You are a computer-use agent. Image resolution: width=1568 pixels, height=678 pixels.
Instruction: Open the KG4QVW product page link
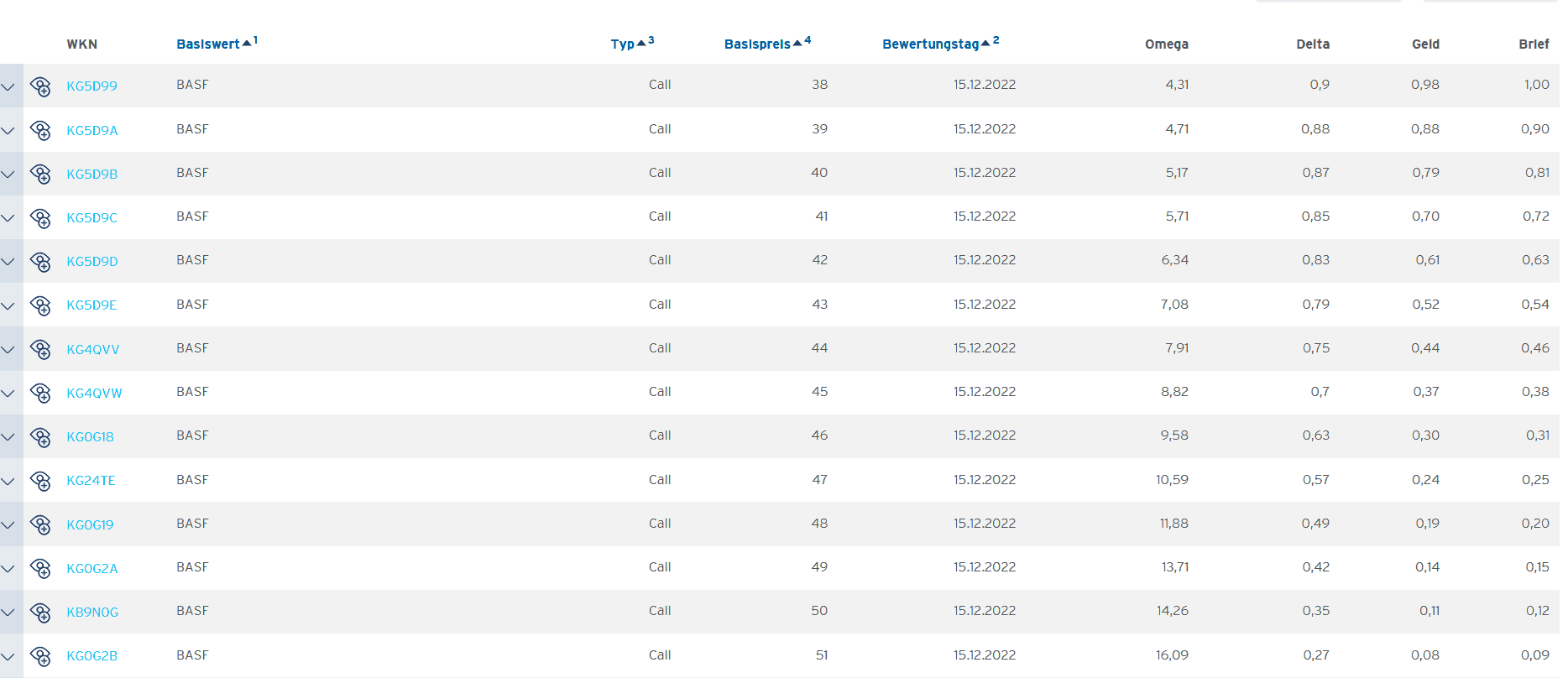(94, 393)
